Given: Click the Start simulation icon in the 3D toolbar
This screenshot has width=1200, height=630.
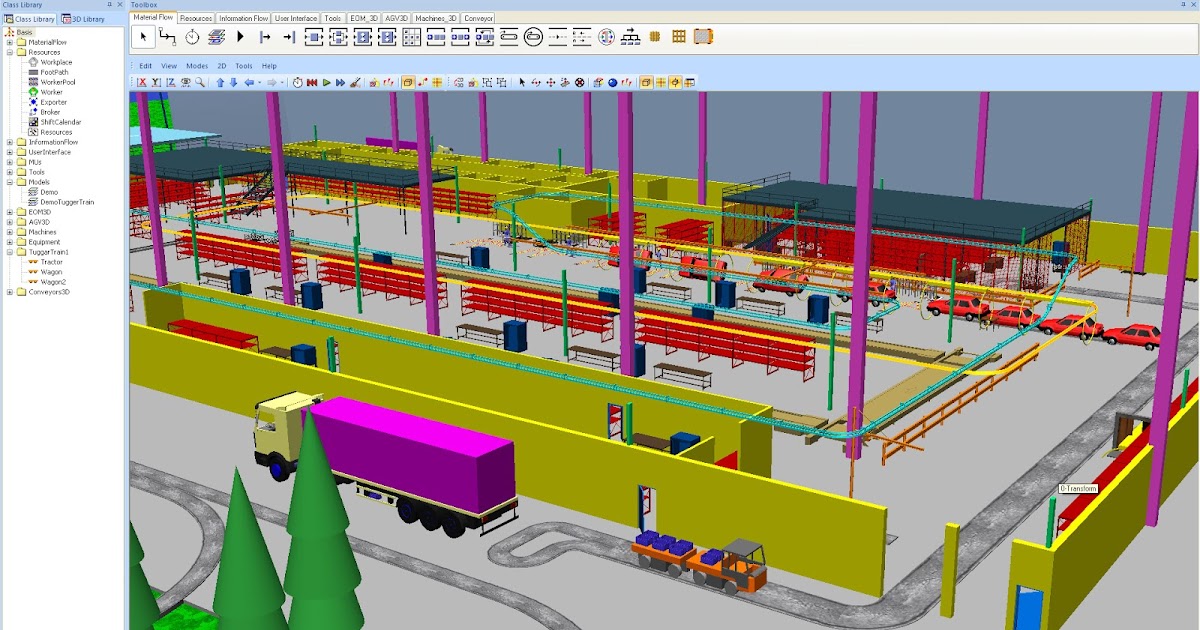Looking at the screenshot, I should [x=328, y=81].
